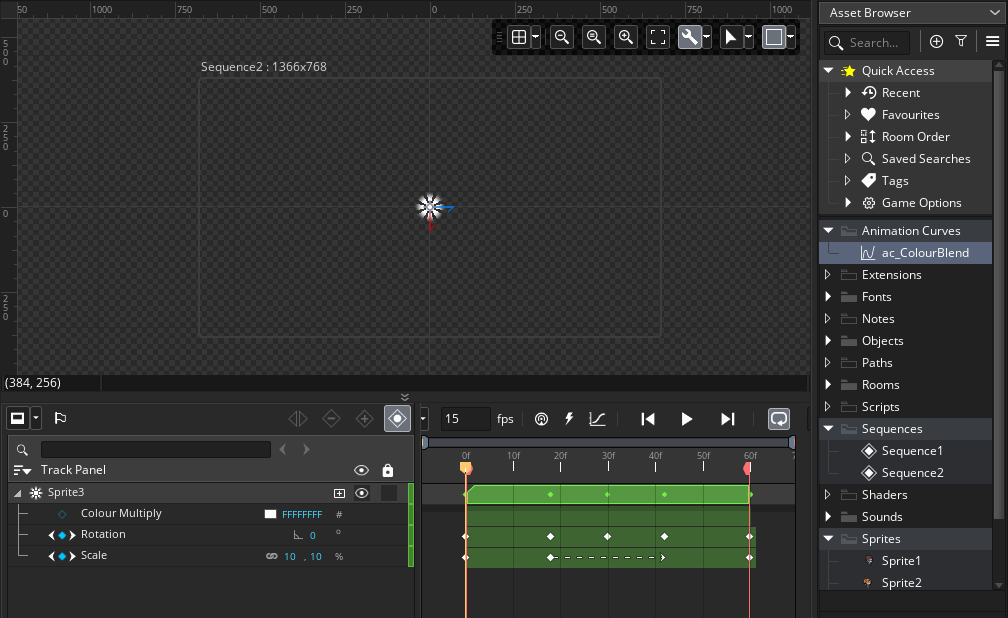Image resolution: width=1008 pixels, height=618 pixels.
Task: Open the wrench canvas settings tool
Action: click(689, 37)
